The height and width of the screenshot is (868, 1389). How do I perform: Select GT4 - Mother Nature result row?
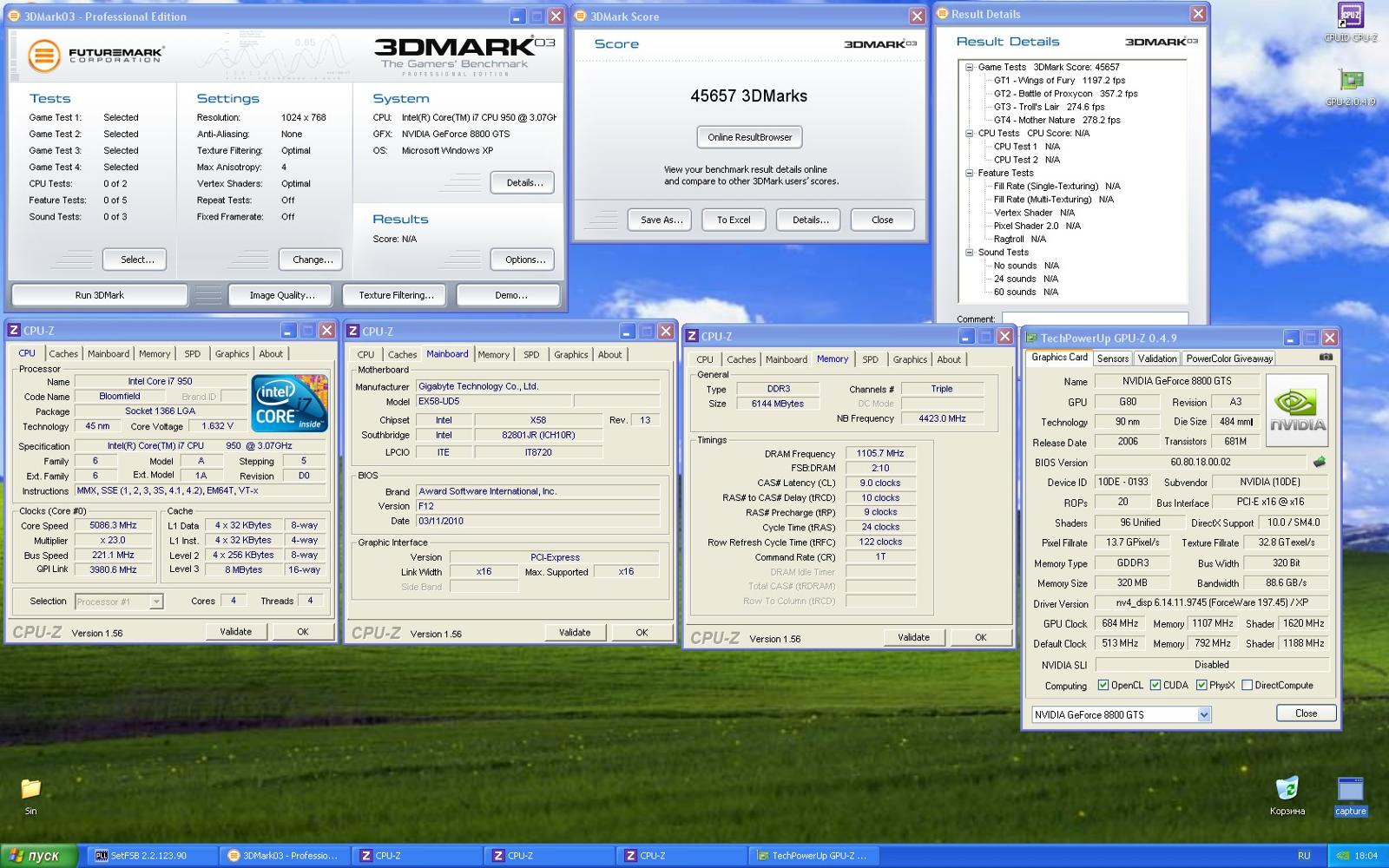[1057, 120]
